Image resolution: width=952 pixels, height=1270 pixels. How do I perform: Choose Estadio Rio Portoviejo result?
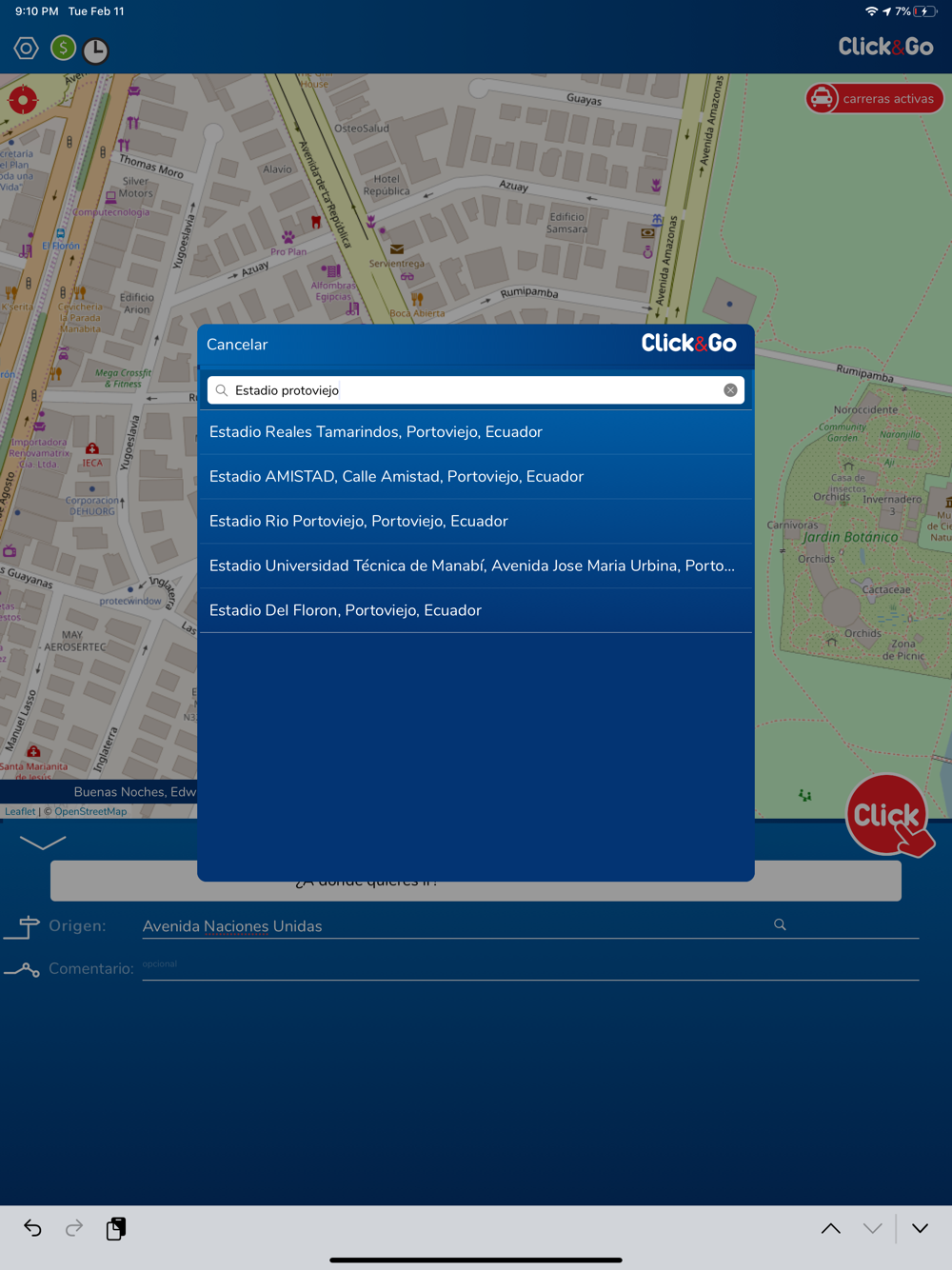[x=476, y=522]
